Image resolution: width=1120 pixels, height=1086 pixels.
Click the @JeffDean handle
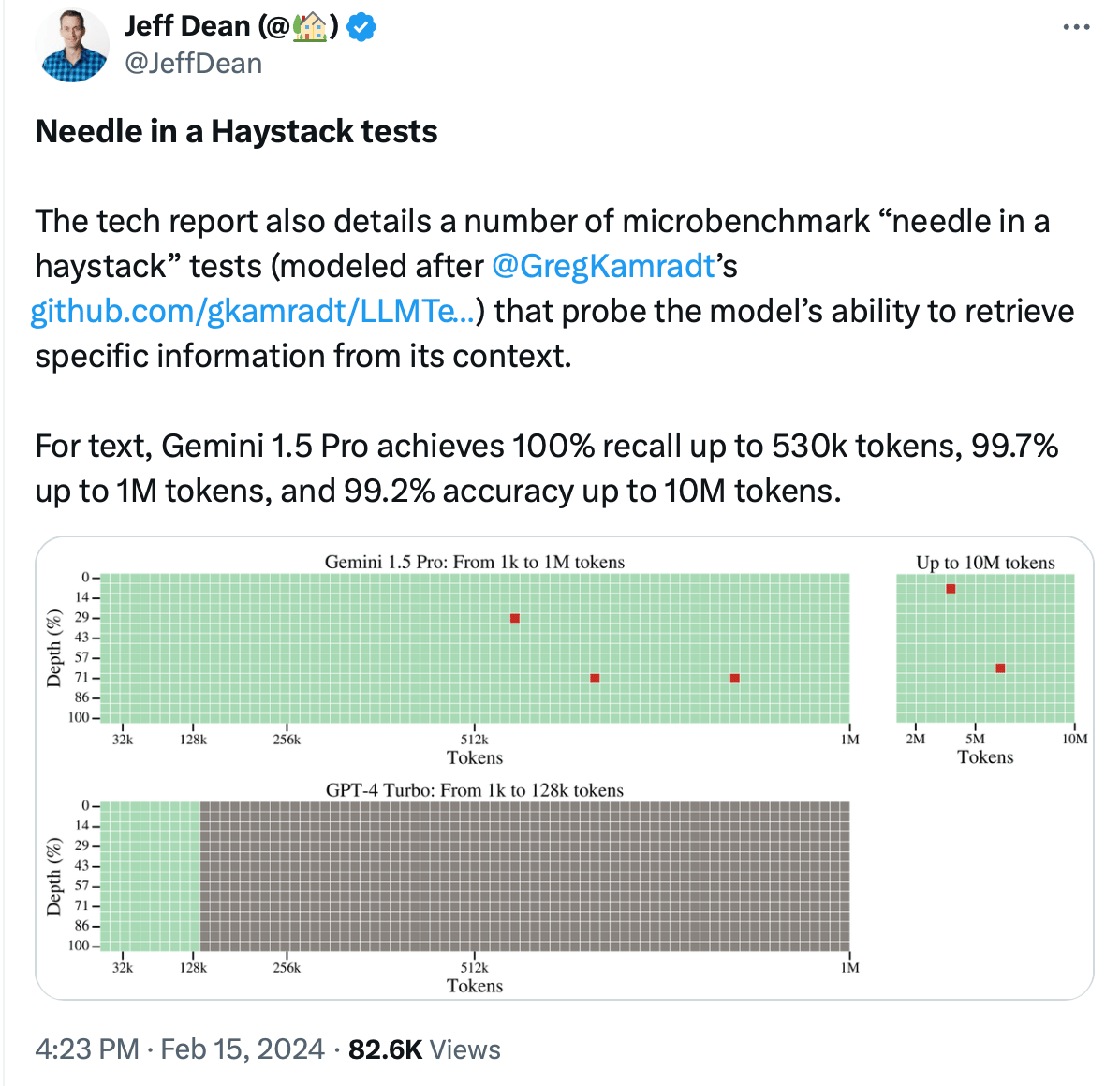194,64
